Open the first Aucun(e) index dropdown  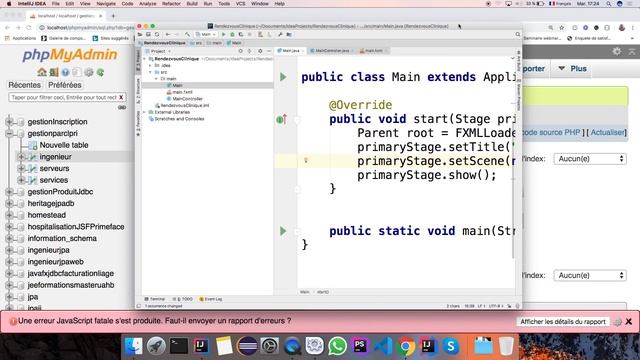coord(590,159)
